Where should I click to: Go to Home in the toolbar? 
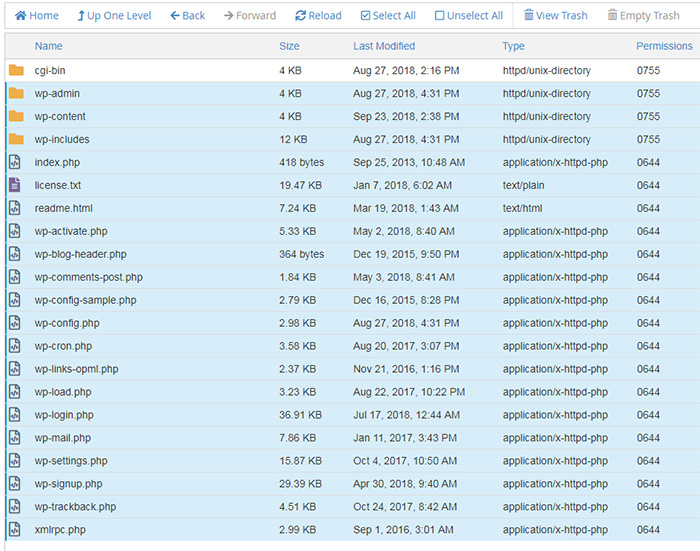[37, 16]
